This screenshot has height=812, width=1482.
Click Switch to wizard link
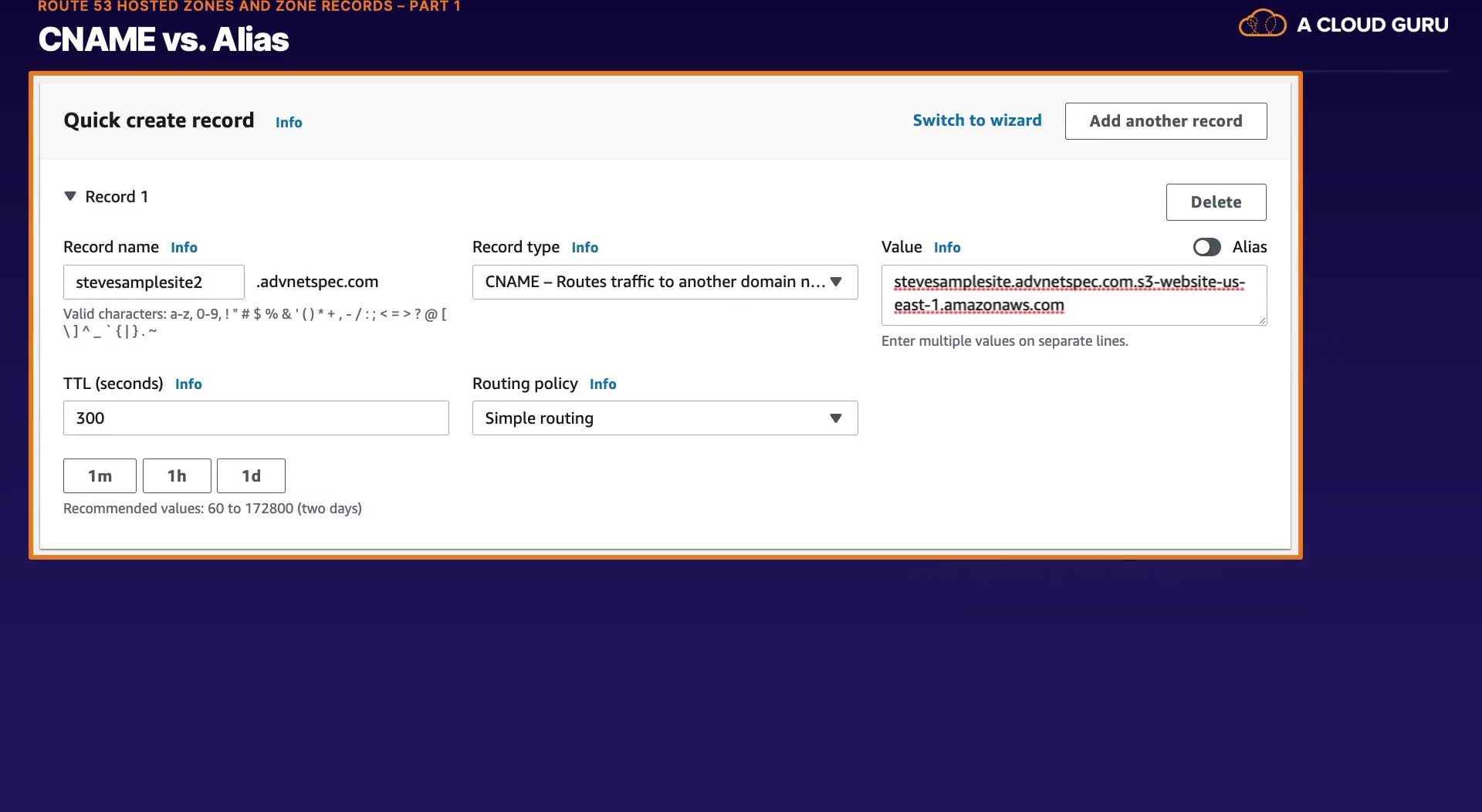click(976, 120)
